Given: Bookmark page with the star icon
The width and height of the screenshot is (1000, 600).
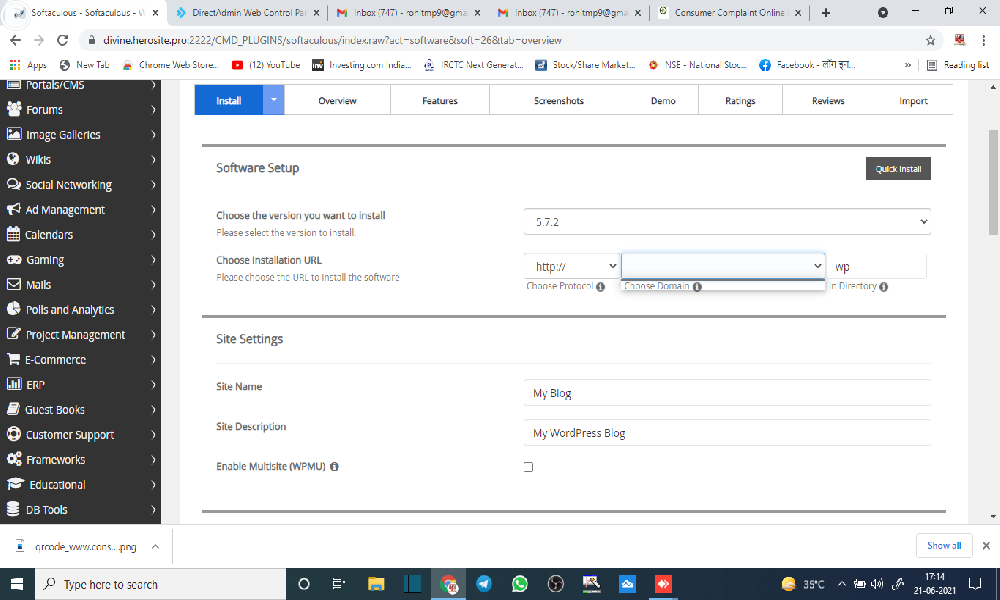Looking at the screenshot, I should click(x=930, y=41).
